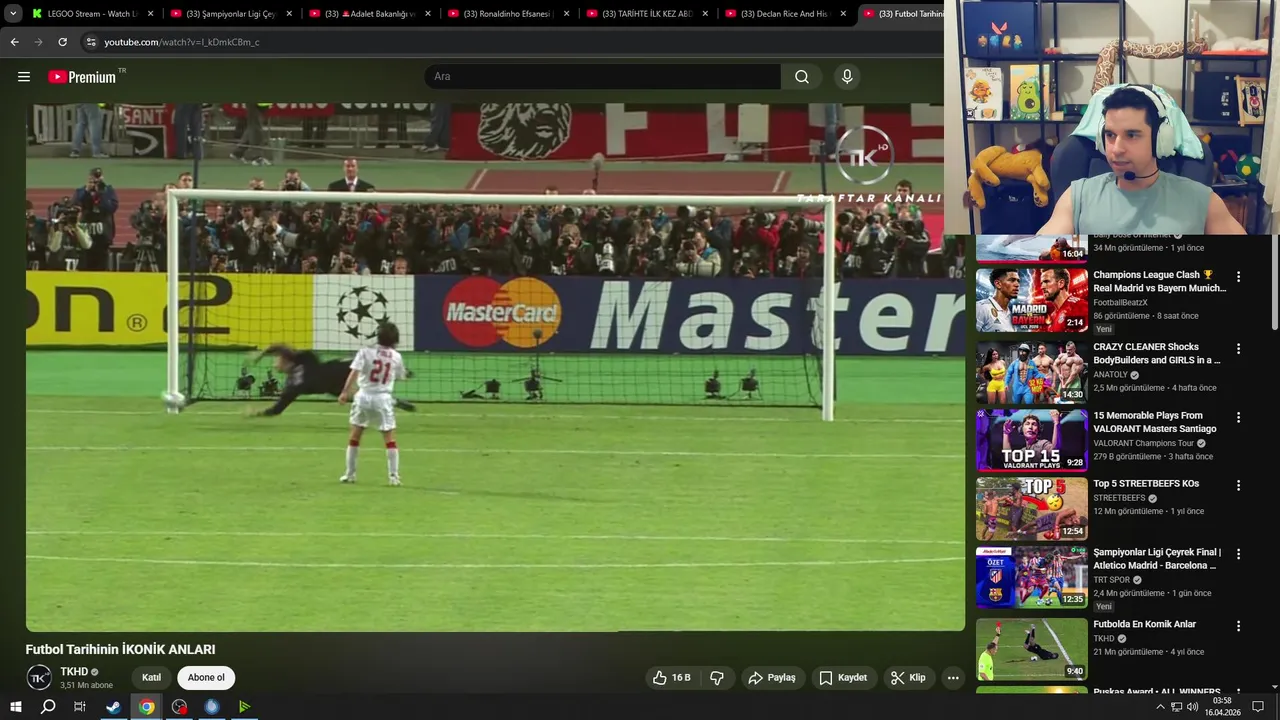This screenshot has width=1280, height=720.
Task: Open options menu for CRAZY CLEANER video
Action: (1238, 349)
